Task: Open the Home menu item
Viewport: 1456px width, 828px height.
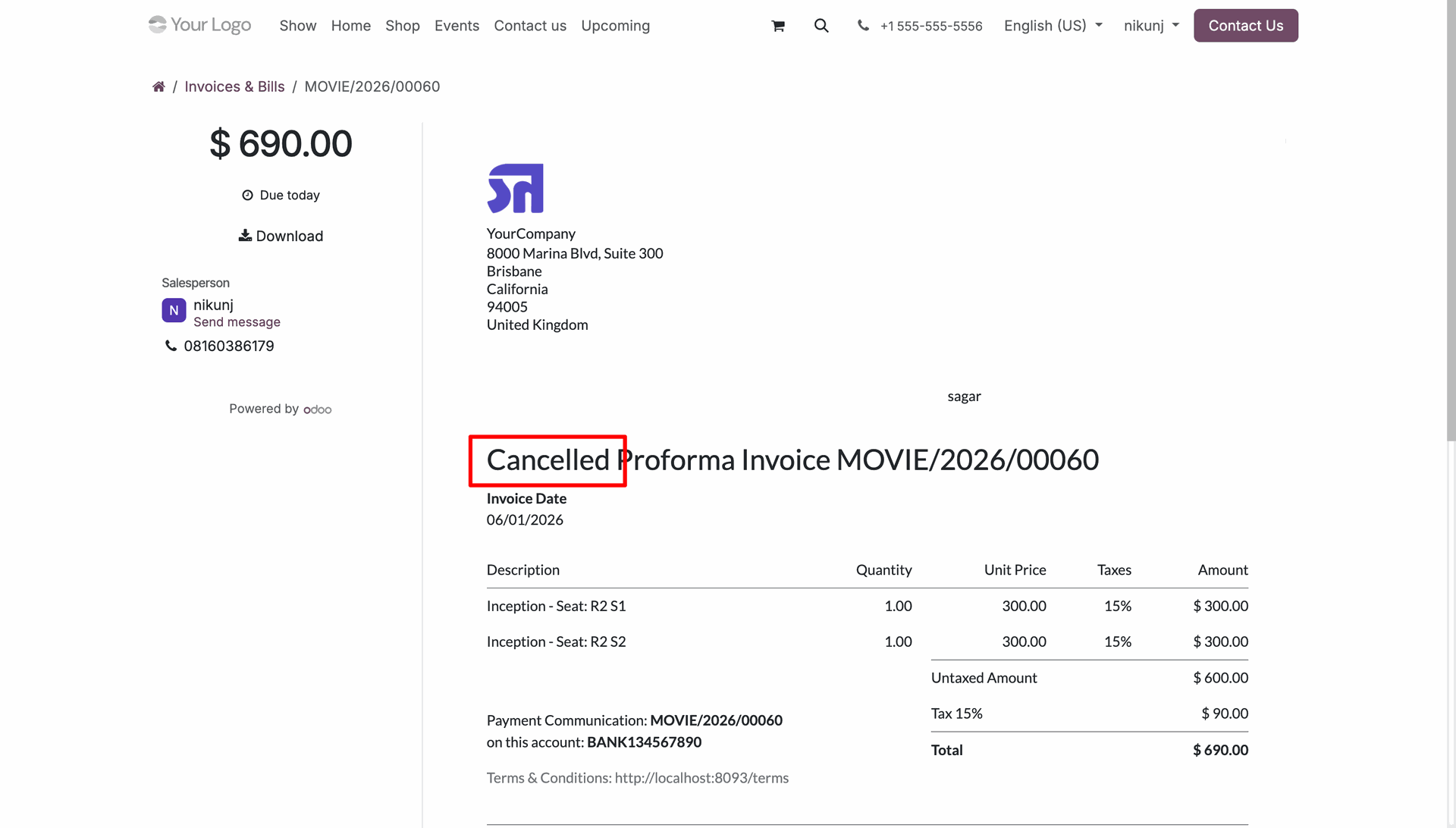Action: coord(351,26)
